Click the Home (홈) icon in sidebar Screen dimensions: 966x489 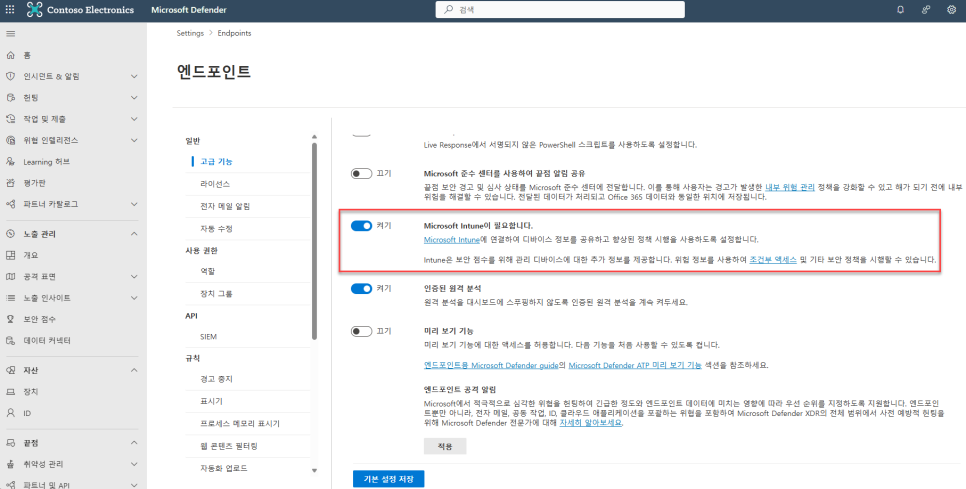point(10,55)
